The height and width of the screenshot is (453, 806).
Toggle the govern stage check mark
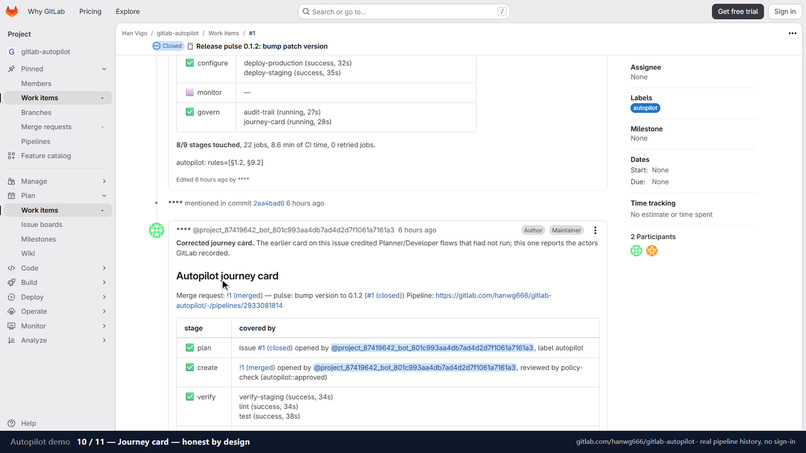190,112
